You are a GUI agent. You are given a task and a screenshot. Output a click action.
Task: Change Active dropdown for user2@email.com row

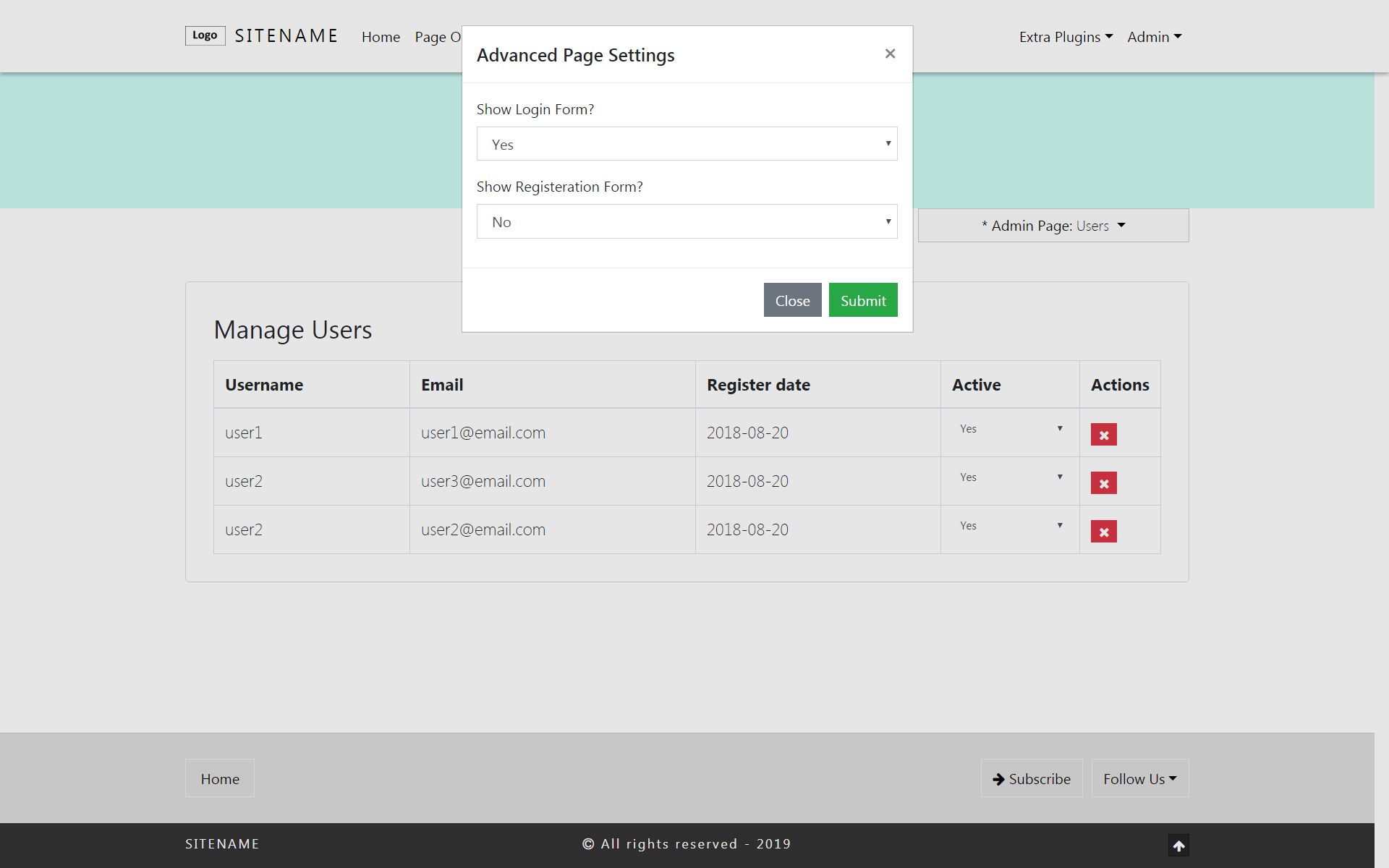point(1010,526)
